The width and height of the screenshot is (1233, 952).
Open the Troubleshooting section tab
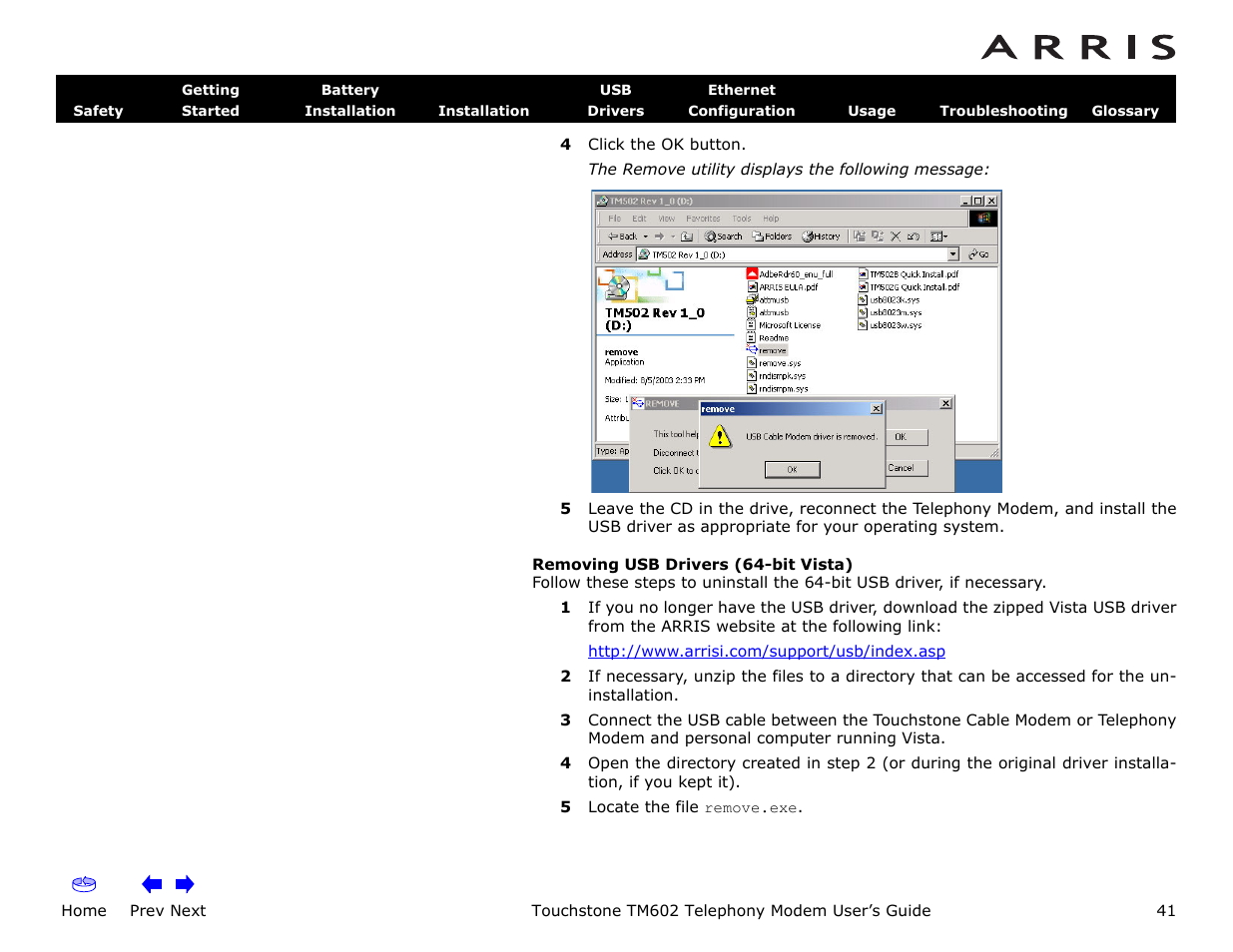[1003, 111]
